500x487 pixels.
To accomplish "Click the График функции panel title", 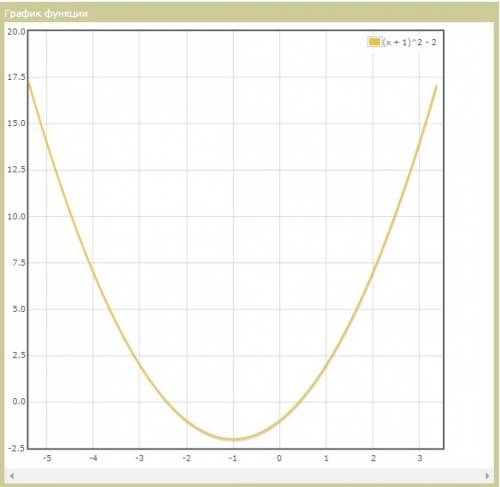I will pos(46,14).
